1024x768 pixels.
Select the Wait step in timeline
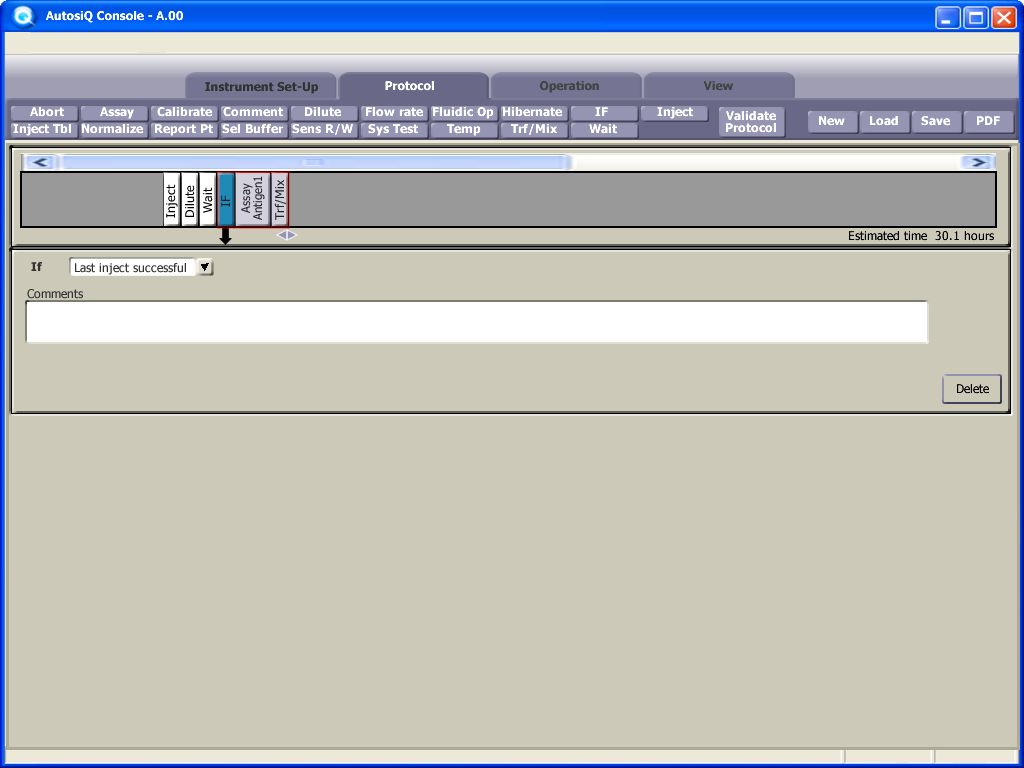click(208, 200)
